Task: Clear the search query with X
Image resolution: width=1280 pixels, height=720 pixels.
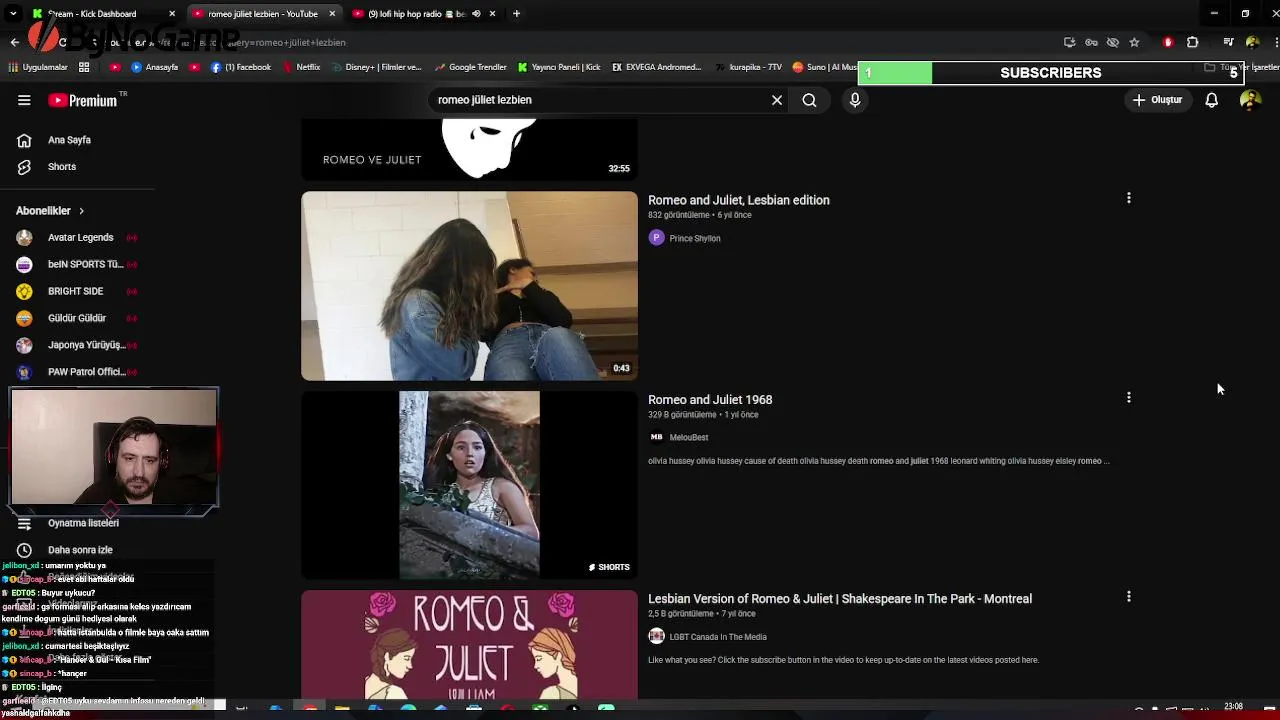Action: (777, 100)
